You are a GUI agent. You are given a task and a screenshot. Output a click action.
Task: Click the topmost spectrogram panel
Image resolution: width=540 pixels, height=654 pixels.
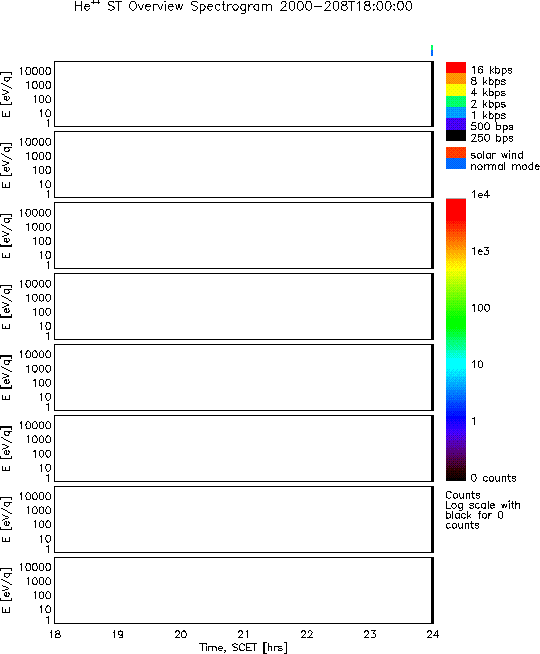(x=244, y=94)
